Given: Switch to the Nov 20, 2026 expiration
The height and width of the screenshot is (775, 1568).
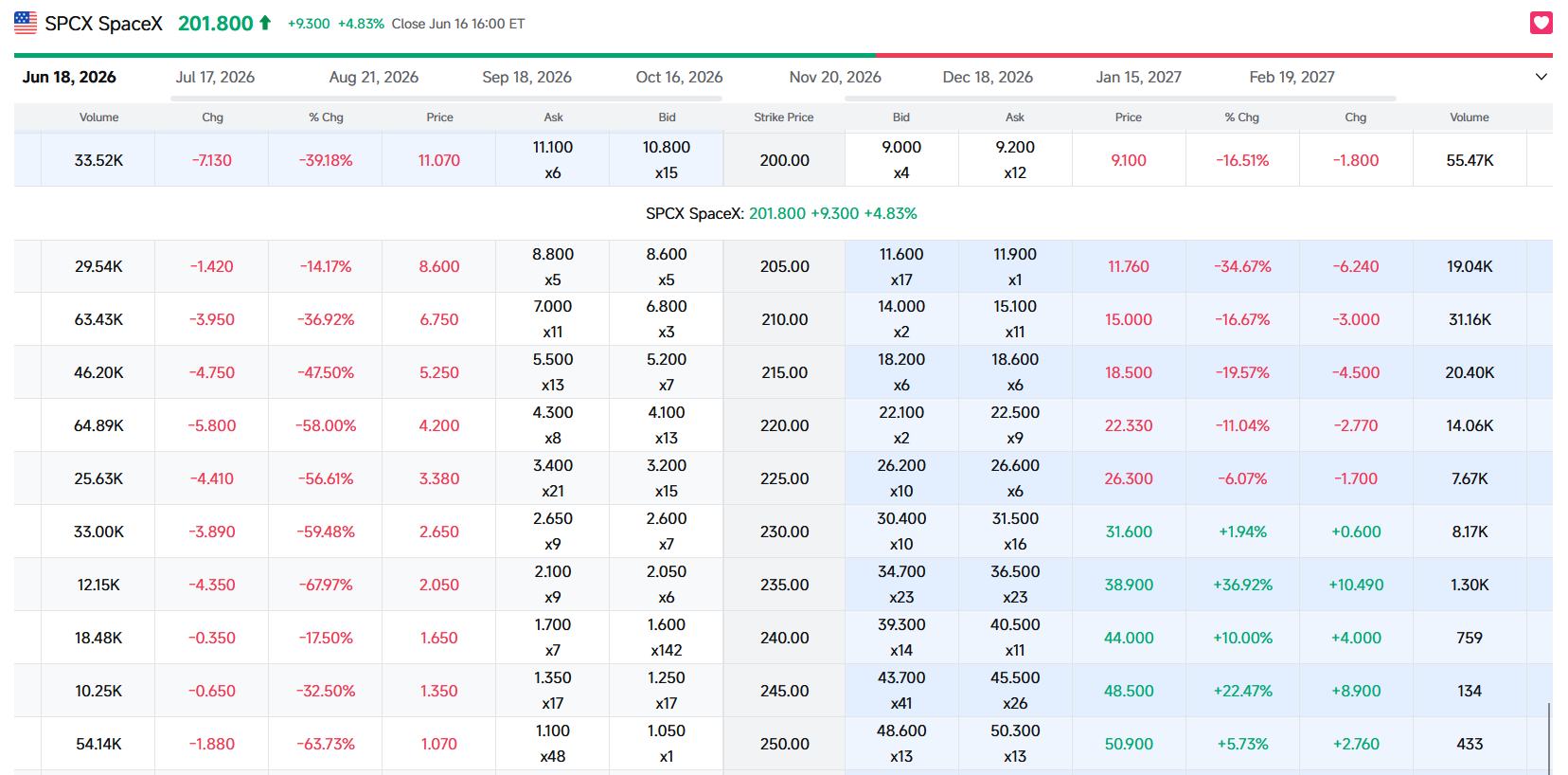Looking at the screenshot, I should tap(835, 77).
